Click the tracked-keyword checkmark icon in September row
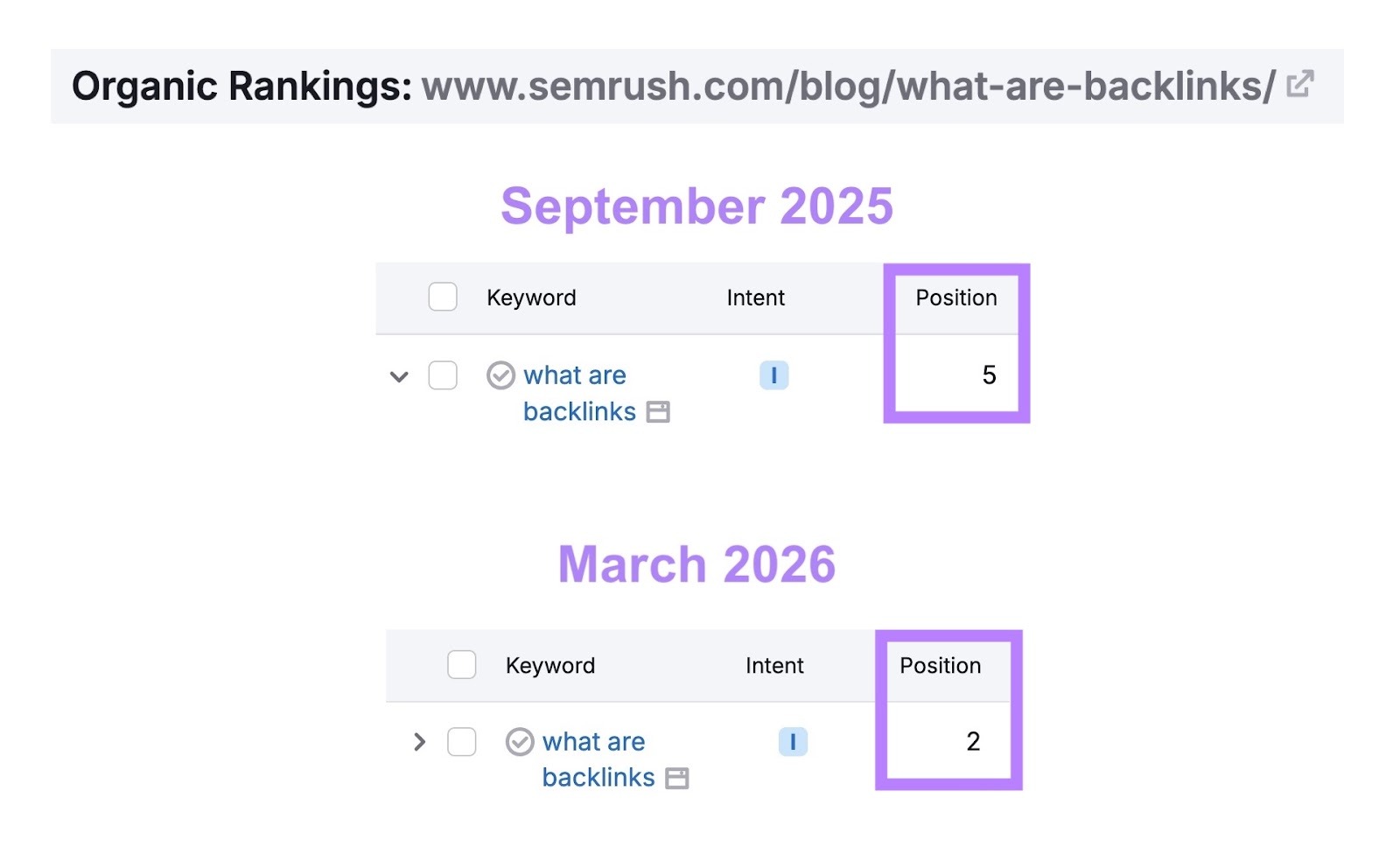This screenshot has height=854, width=1400. click(500, 375)
